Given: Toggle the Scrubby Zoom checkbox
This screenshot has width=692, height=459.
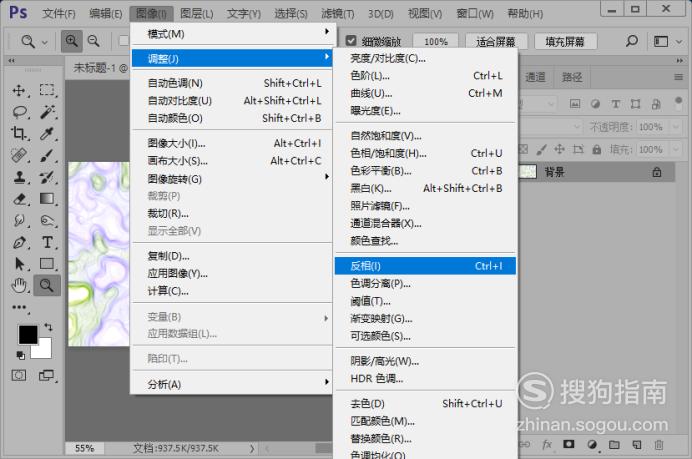Looking at the screenshot, I should [x=351, y=41].
